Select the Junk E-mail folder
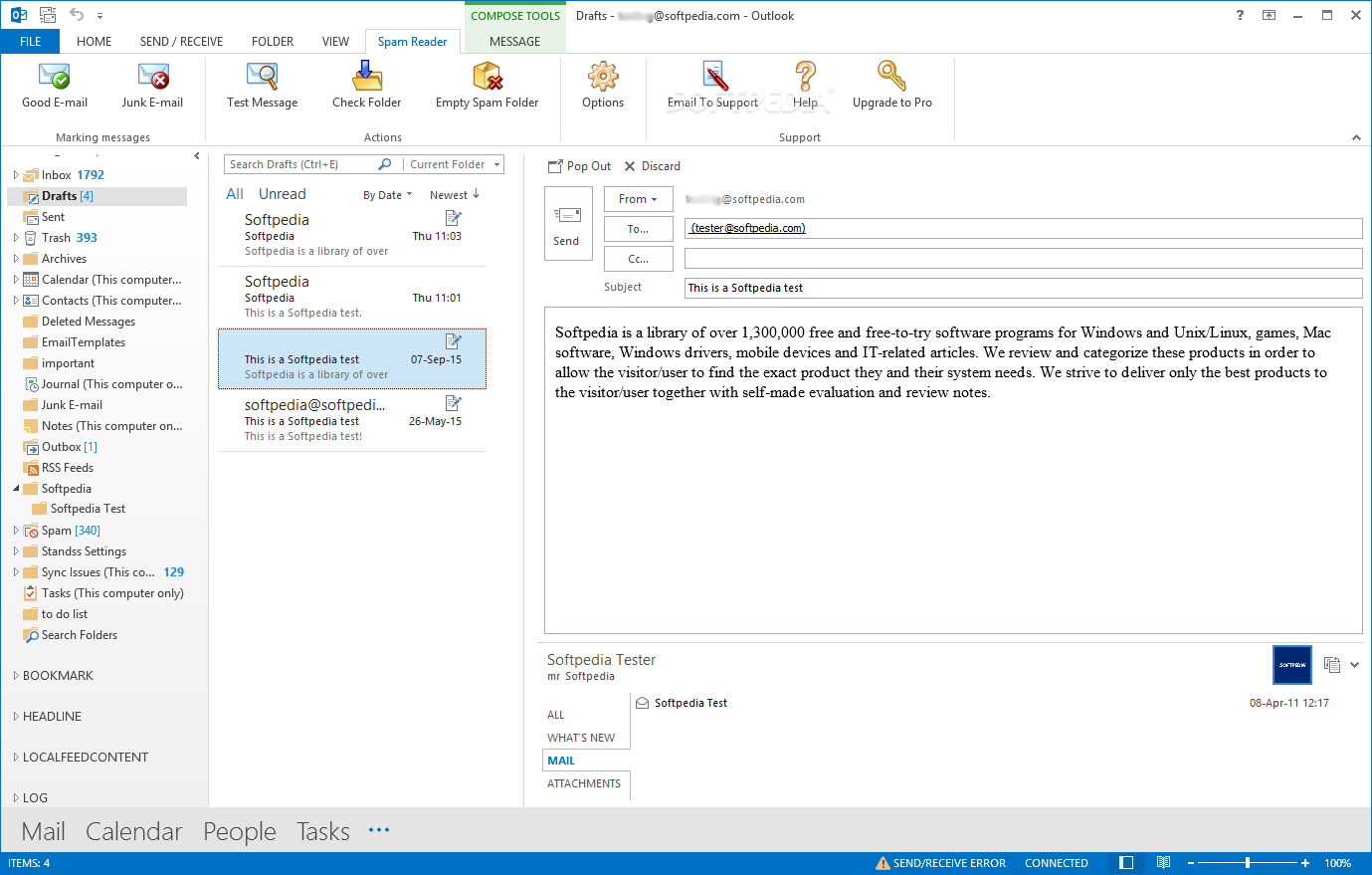The height and width of the screenshot is (875, 1372). [72, 405]
